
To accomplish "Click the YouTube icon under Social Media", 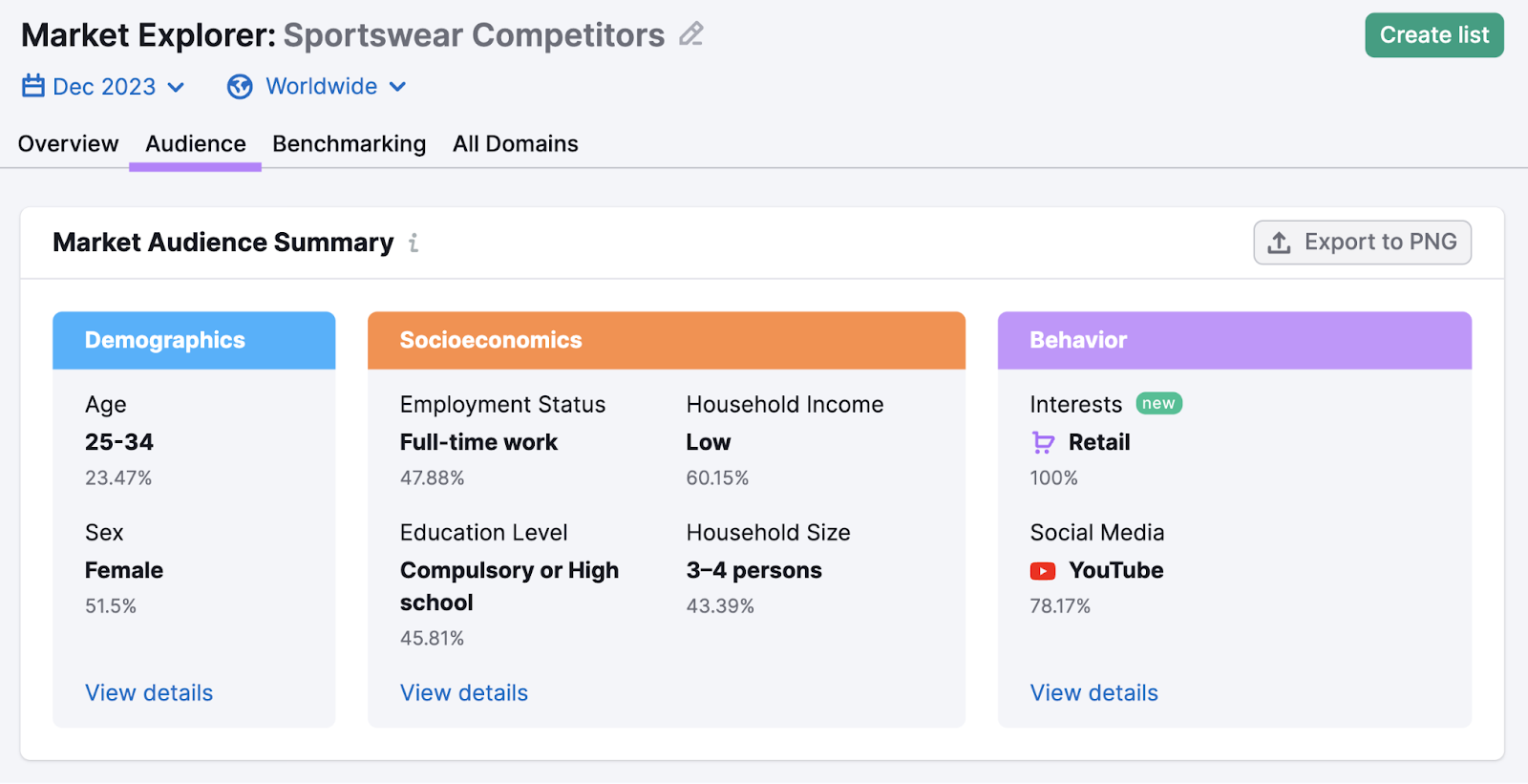I will [x=1043, y=570].
